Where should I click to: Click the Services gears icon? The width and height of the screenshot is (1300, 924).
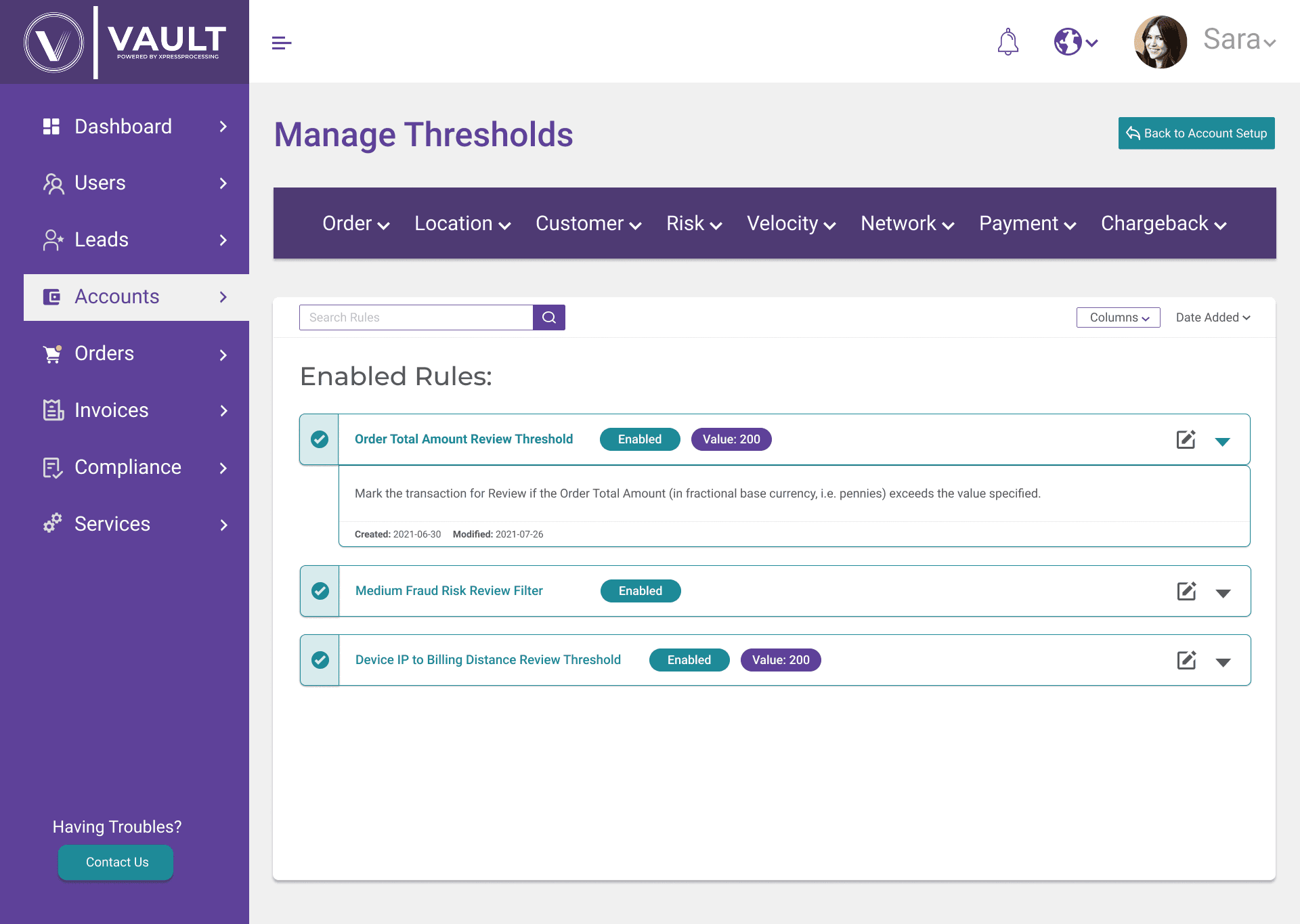point(52,523)
